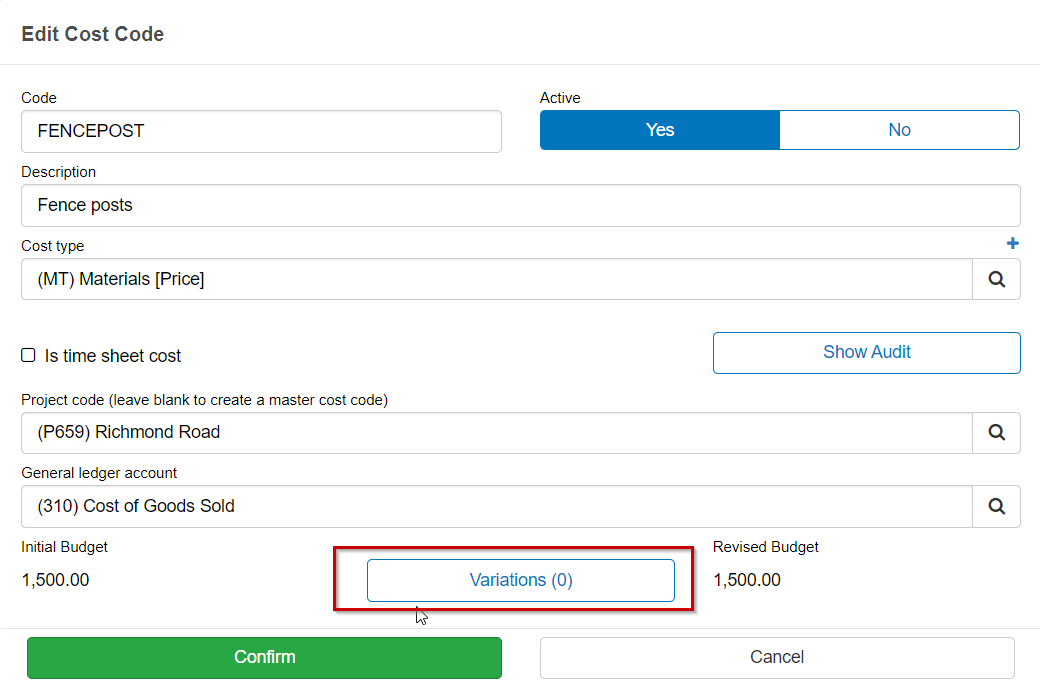The width and height of the screenshot is (1040, 692).
Task: Set Active to Yes
Action: [x=660, y=130]
